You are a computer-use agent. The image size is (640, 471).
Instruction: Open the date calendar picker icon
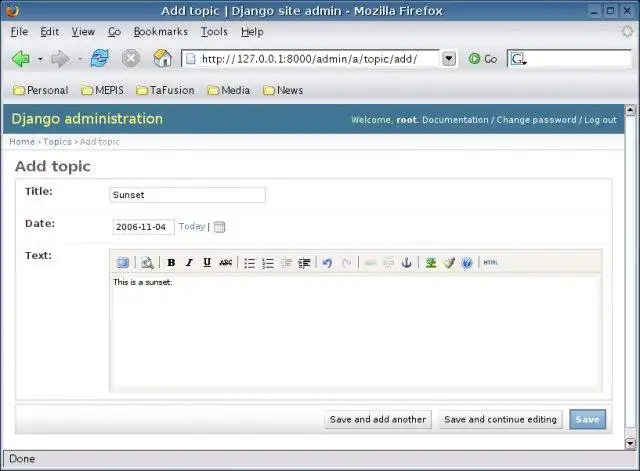pyautogui.click(x=219, y=227)
